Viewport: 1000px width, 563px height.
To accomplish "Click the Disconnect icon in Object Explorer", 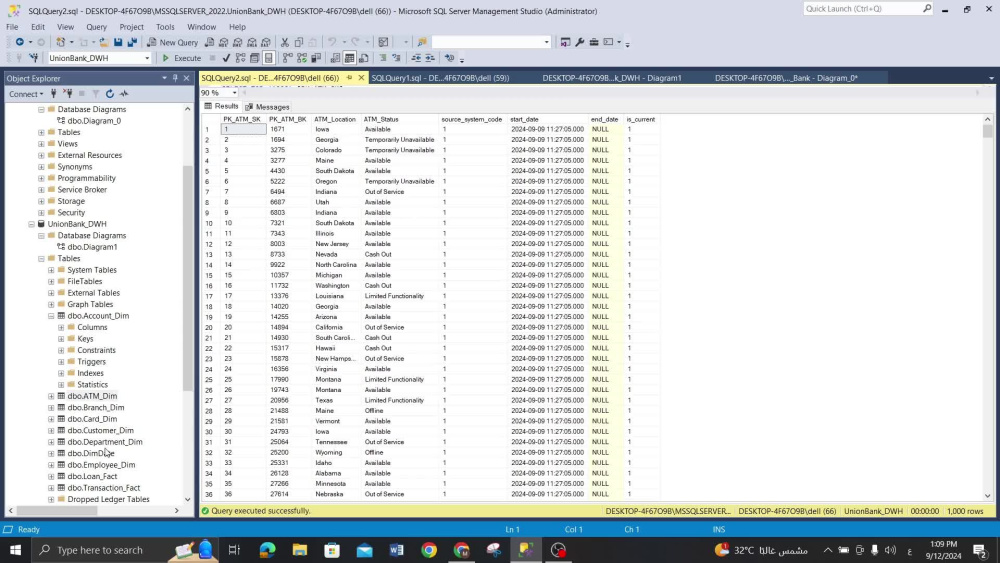I will 68,94.
